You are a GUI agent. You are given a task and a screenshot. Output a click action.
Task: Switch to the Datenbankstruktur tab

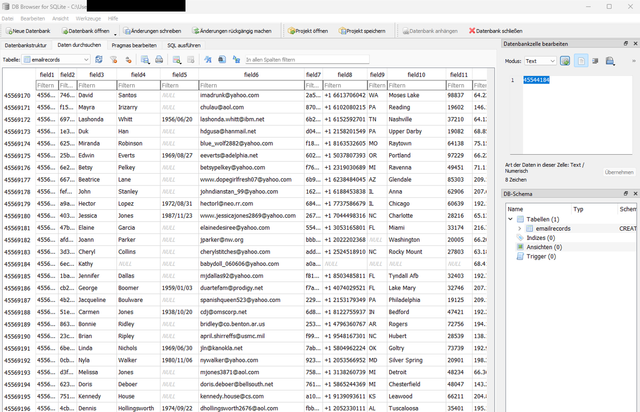pyautogui.click(x=26, y=45)
